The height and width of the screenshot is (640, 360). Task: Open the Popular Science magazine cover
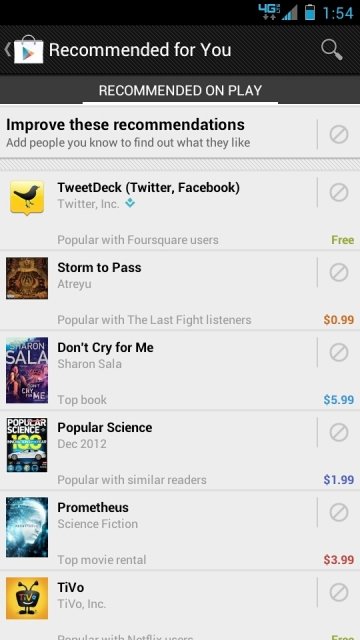coord(27,445)
